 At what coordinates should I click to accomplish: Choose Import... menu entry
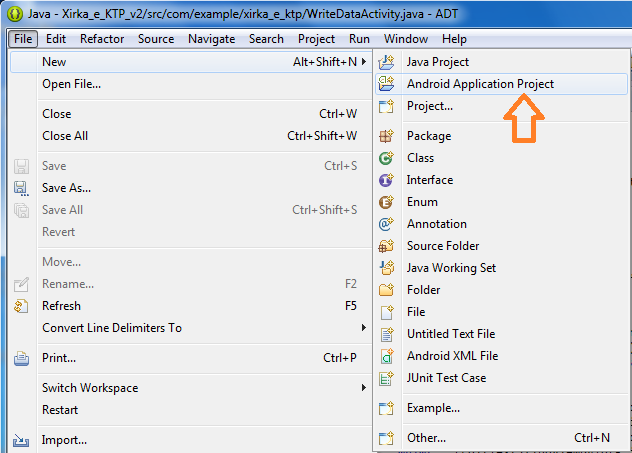click(191, 440)
